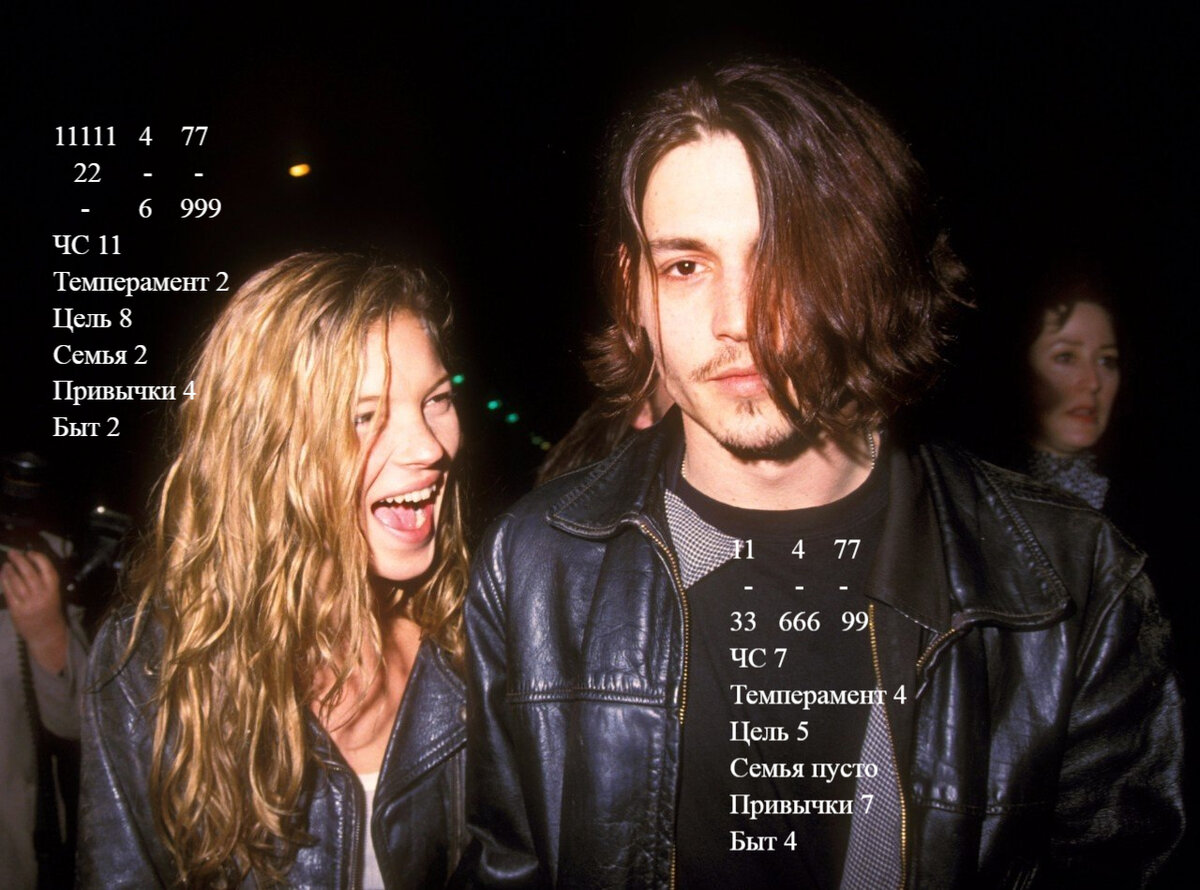Select the line Темперамент 2

[x=141, y=282]
